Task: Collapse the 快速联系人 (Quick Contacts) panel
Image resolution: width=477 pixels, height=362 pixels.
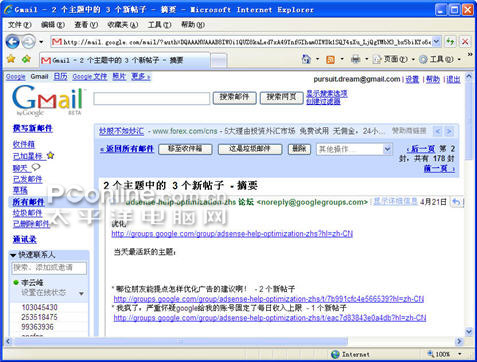Action: 13,255
